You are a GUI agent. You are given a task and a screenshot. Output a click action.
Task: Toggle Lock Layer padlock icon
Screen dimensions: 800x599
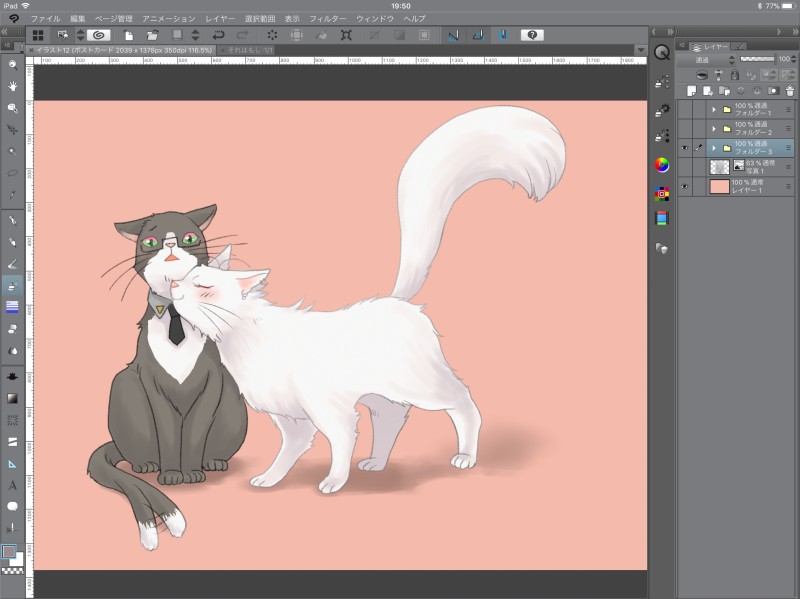(x=735, y=75)
